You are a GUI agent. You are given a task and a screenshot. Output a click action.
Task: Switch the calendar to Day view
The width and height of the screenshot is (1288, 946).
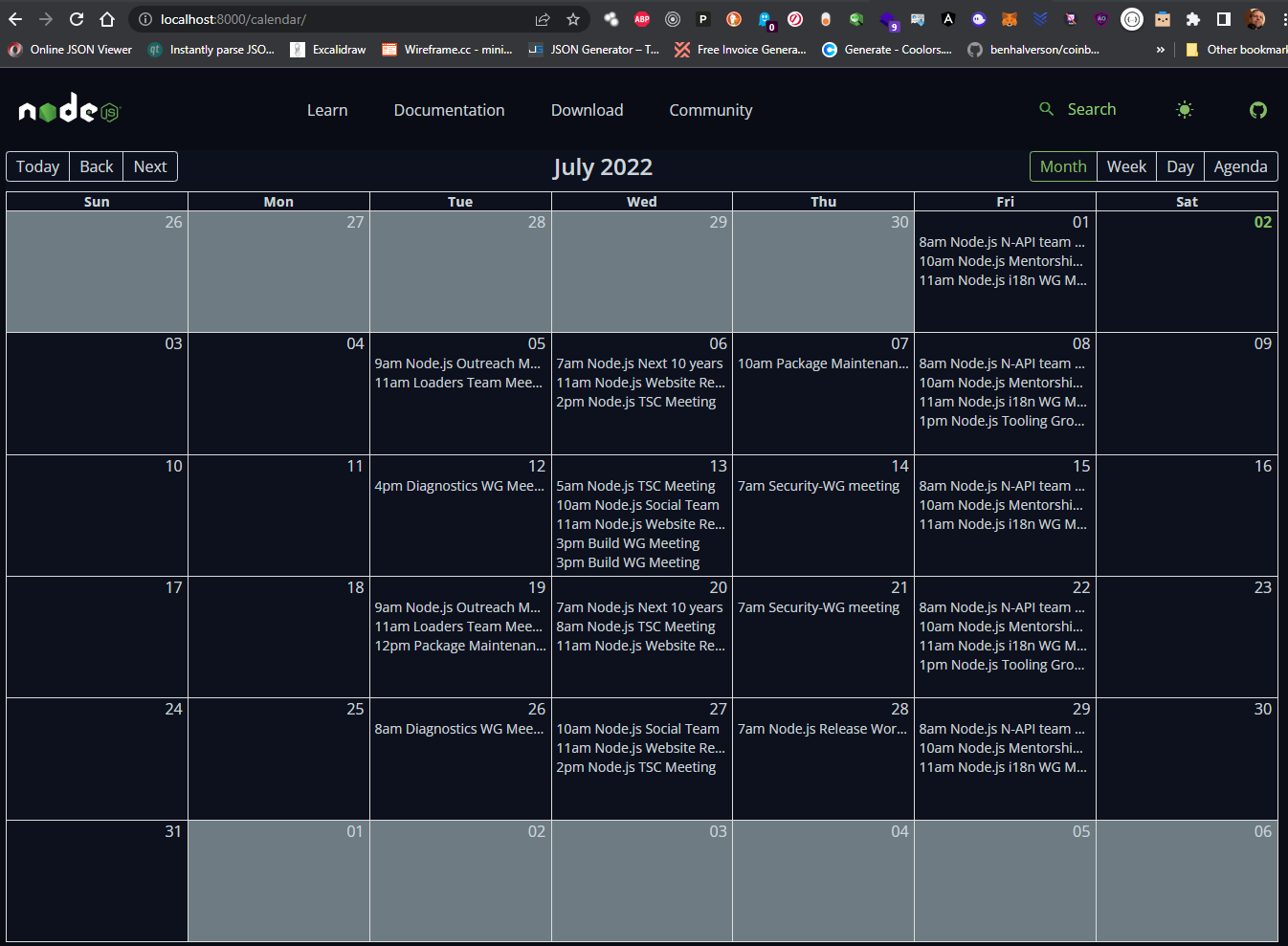[1180, 165]
